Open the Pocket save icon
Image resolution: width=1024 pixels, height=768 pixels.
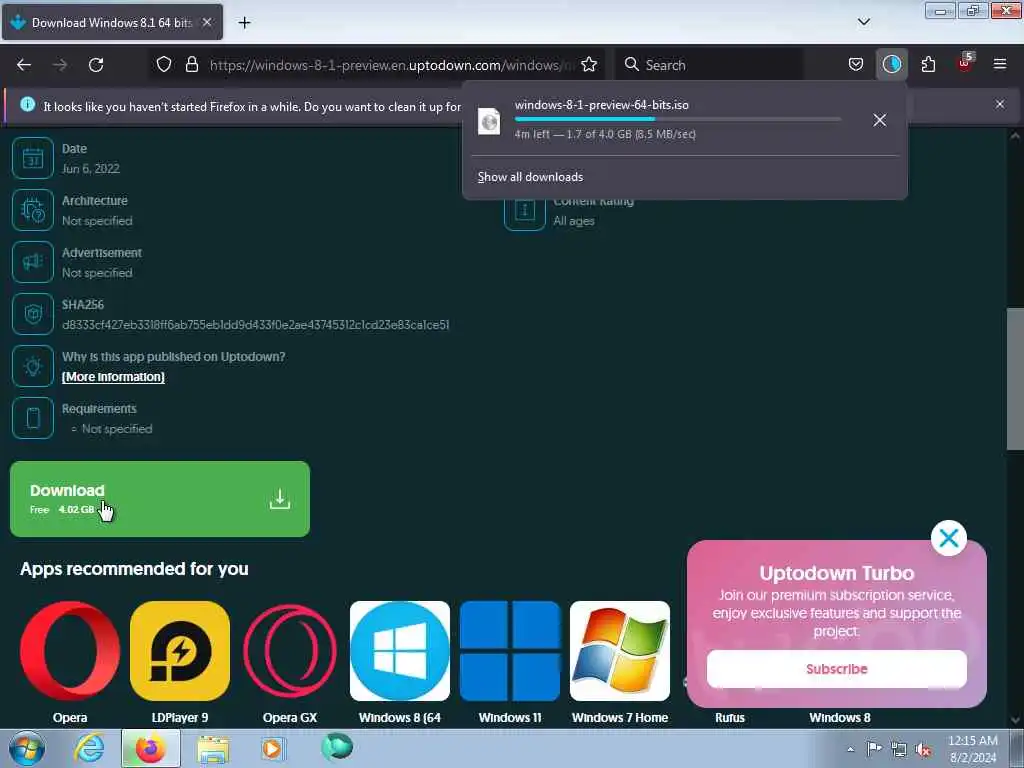(856, 64)
